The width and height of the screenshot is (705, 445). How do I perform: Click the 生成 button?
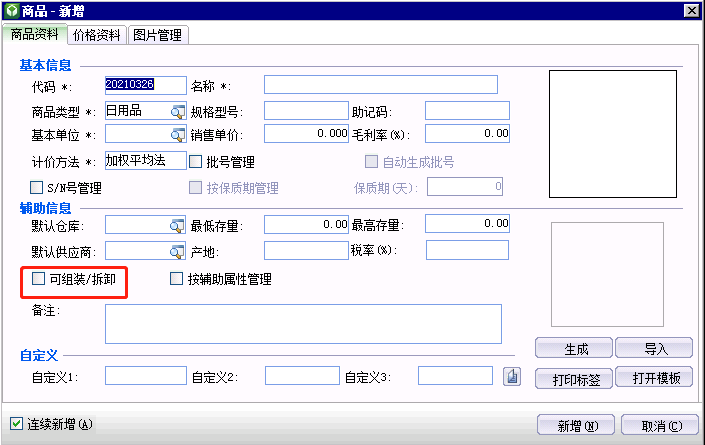(574, 348)
